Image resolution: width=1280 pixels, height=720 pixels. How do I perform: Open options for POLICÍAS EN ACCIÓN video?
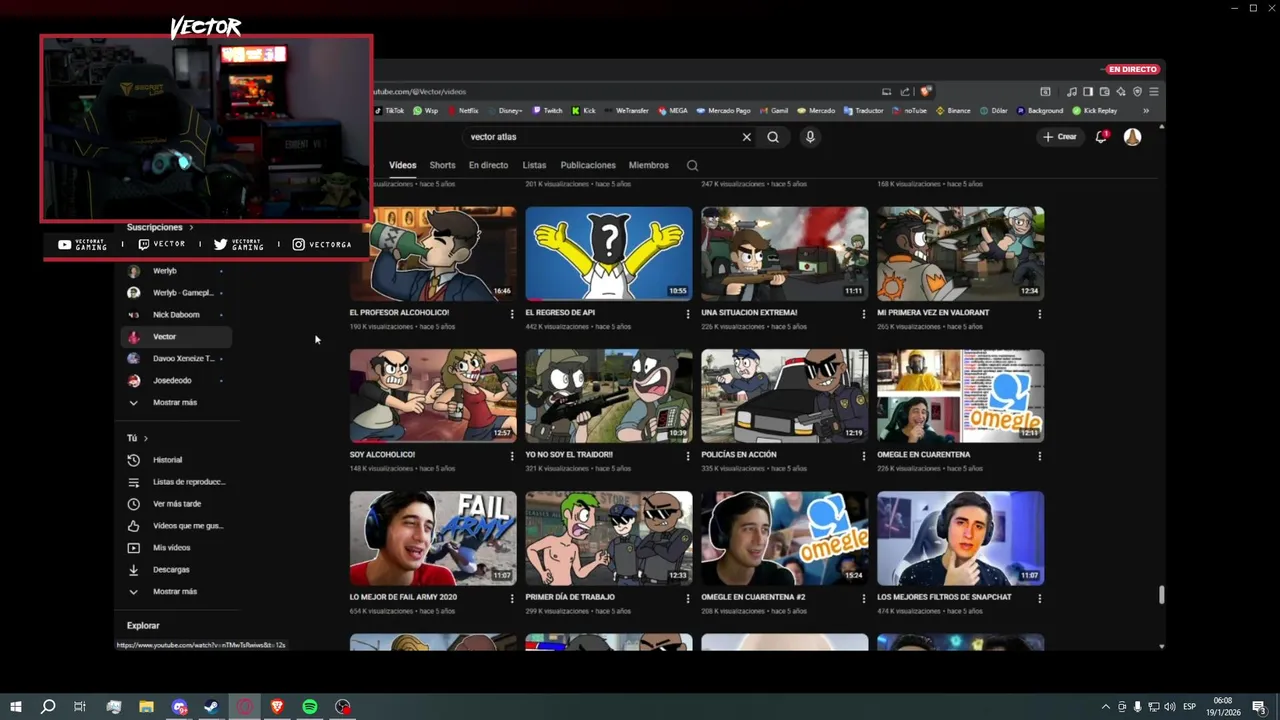coord(864,456)
